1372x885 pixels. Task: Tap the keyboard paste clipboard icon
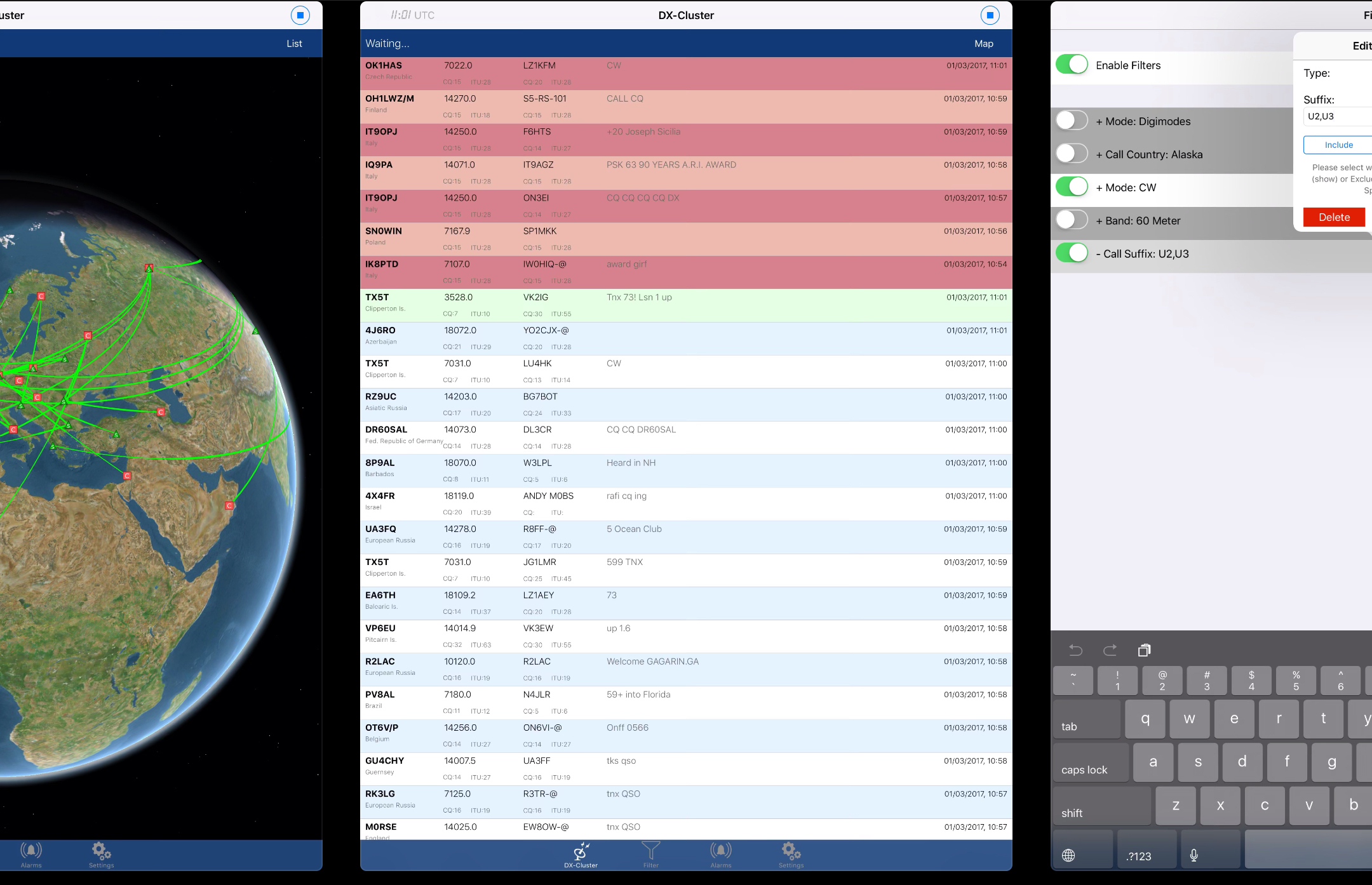(1144, 650)
